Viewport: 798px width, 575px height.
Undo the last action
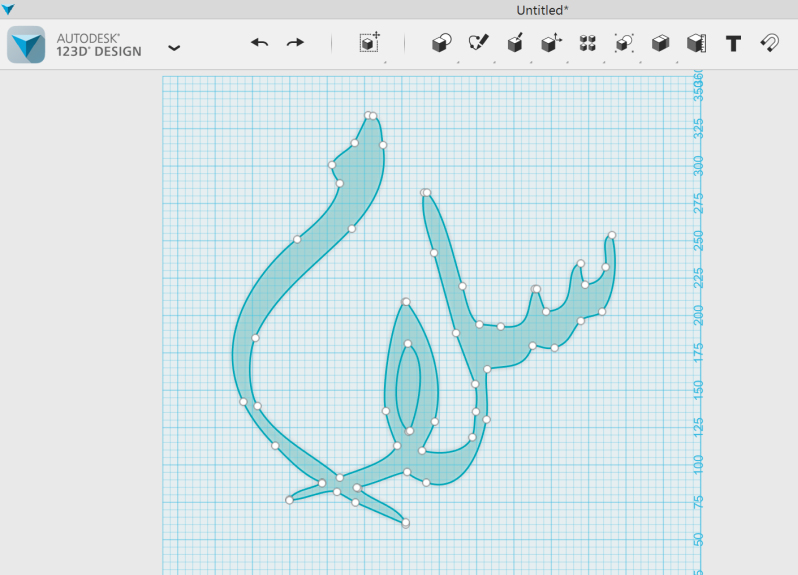click(260, 43)
